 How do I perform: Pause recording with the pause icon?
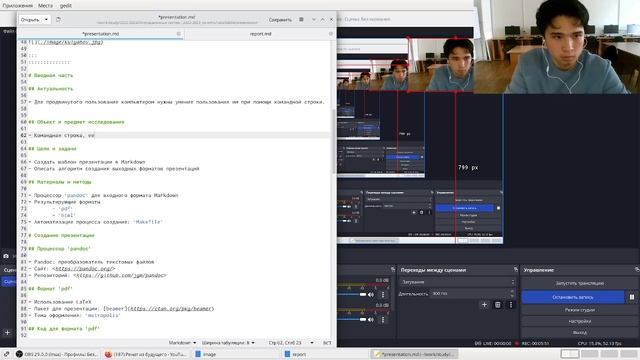click(x=631, y=297)
